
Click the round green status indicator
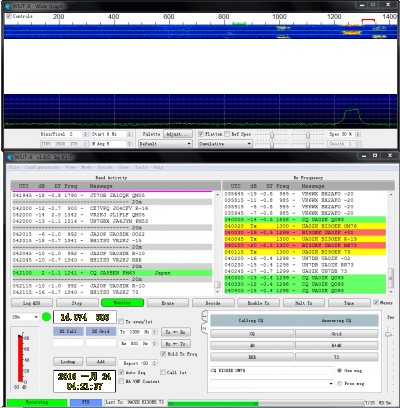47,317
